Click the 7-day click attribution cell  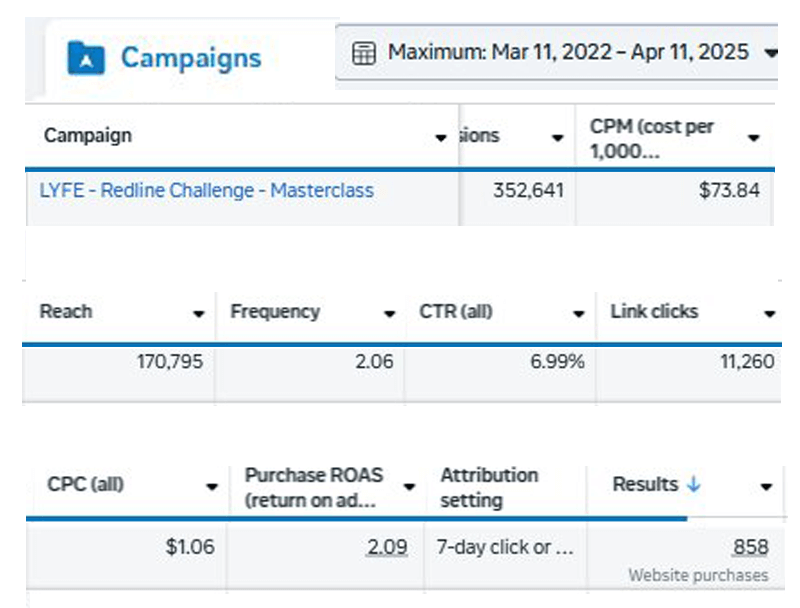coord(504,548)
